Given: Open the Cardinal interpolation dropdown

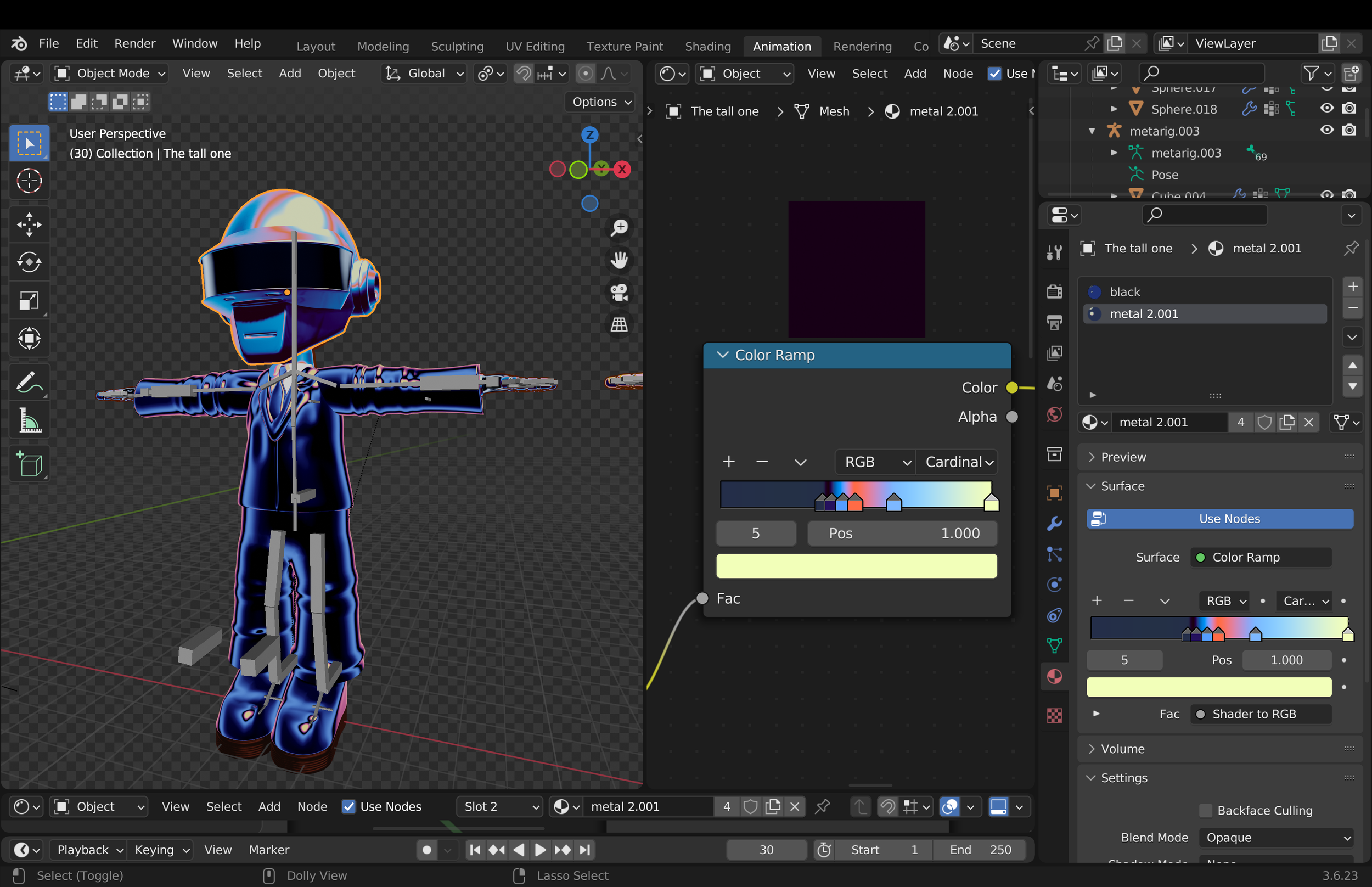Looking at the screenshot, I should point(958,462).
